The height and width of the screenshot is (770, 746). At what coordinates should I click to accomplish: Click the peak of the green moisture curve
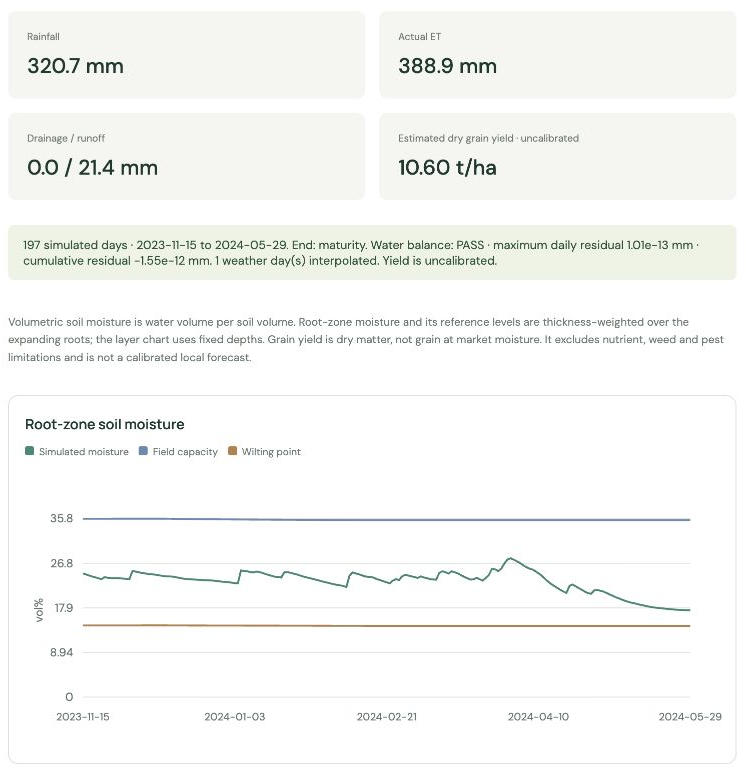(510, 558)
